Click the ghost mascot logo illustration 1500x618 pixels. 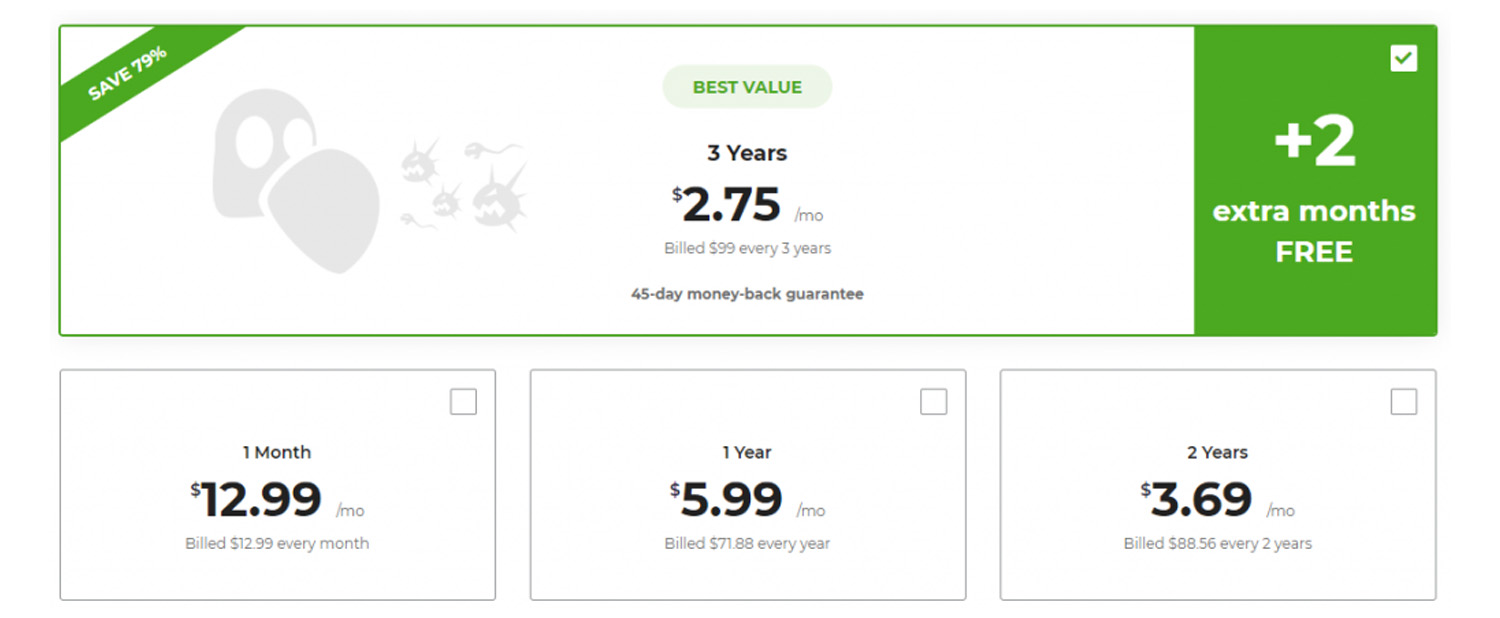click(x=297, y=181)
